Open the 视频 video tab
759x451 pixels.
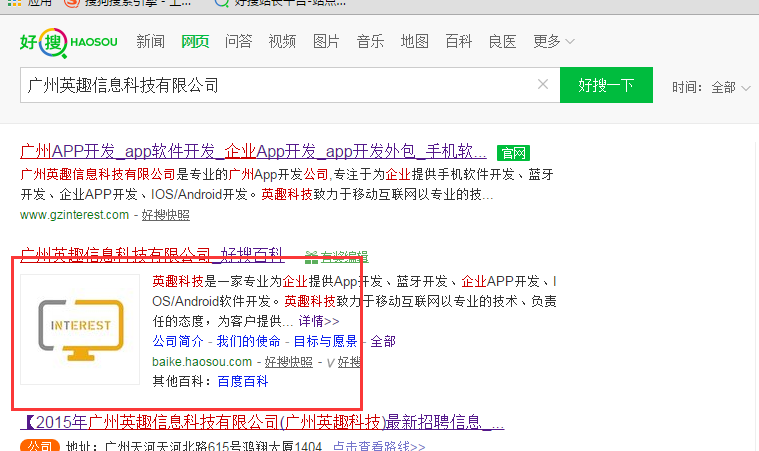tap(282, 42)
